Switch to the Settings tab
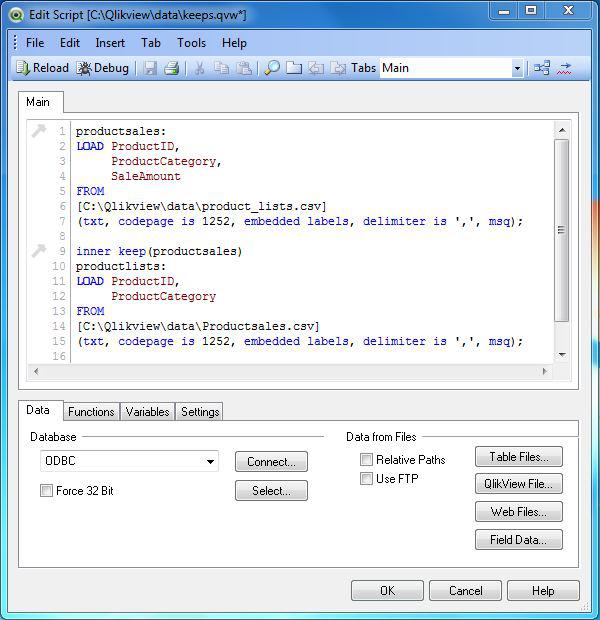The image size is (600, 620). pos(200,412)
